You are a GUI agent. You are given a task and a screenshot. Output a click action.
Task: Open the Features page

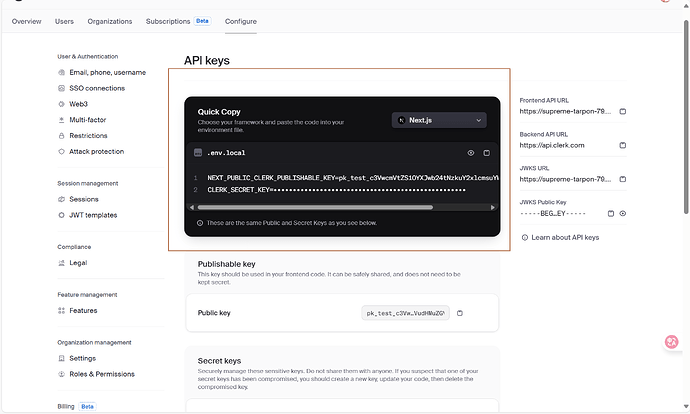click(x=83, y=310)
